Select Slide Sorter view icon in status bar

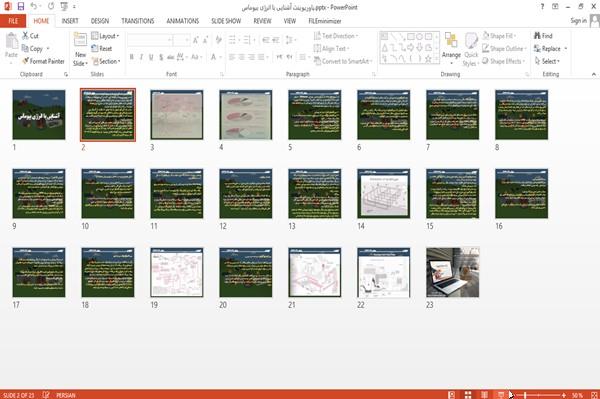(x=468, y=395)
